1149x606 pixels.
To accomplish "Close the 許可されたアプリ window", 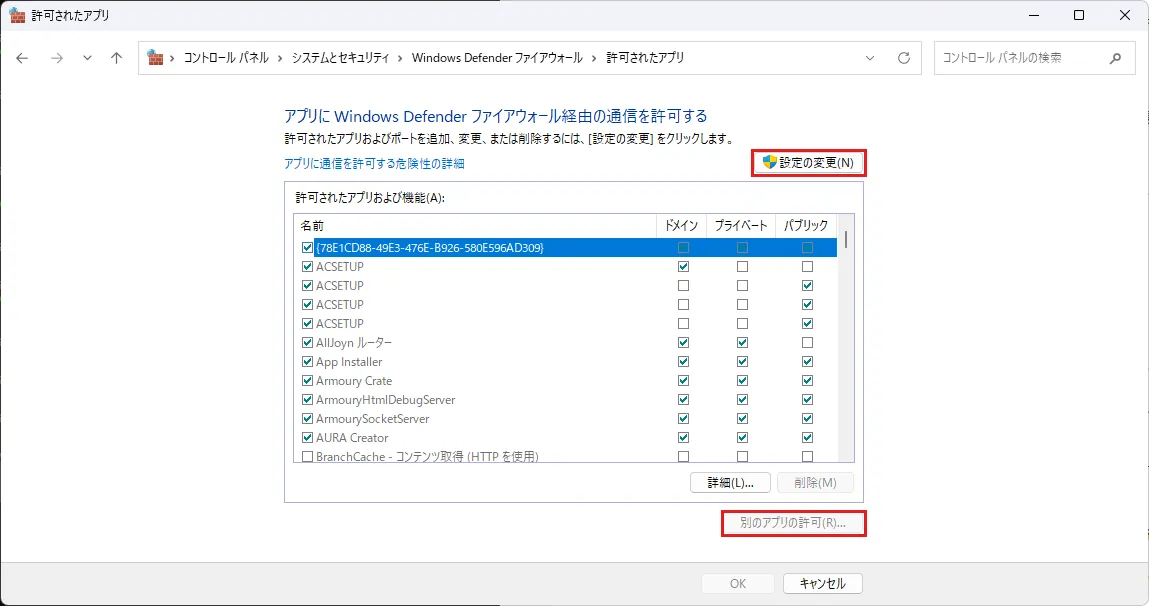I will (1125, 15).
